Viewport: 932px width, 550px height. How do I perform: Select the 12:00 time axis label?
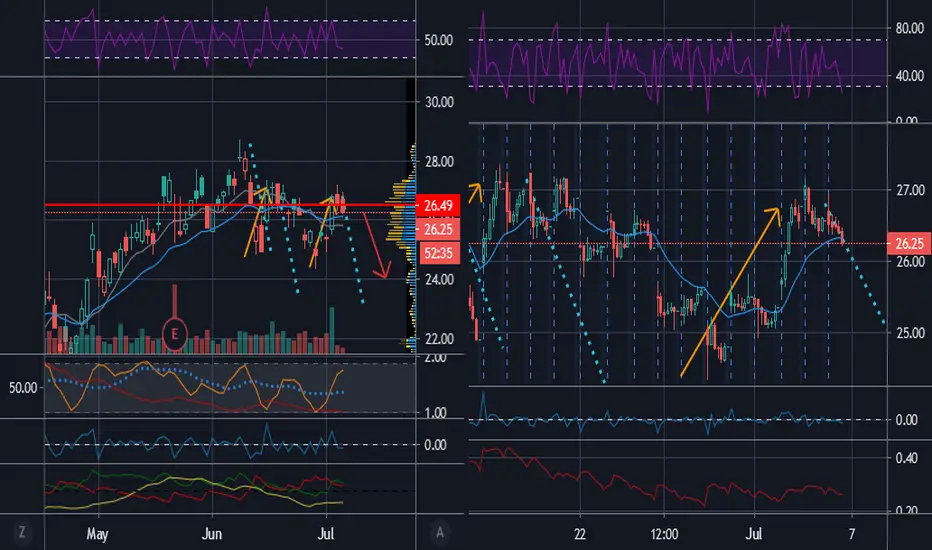[x=664, y=534]
